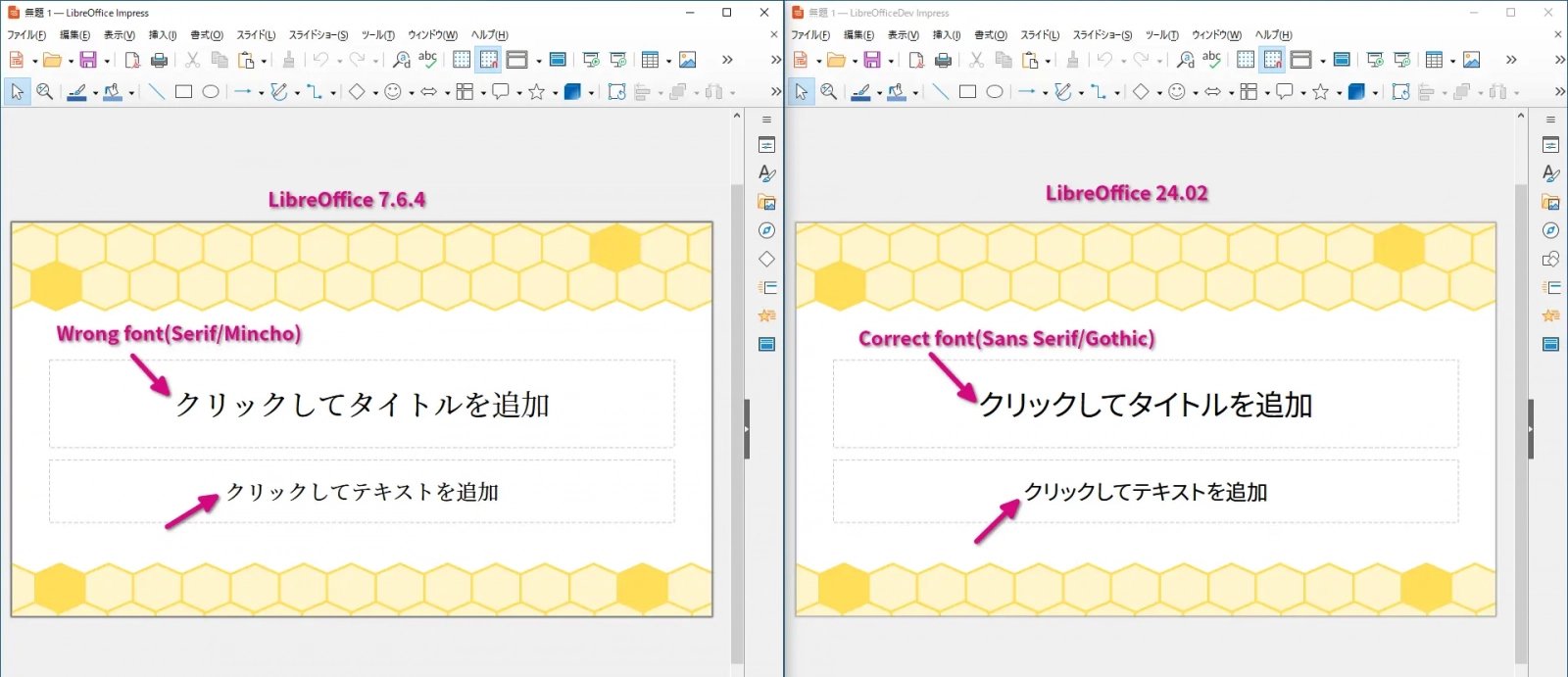Open Slide Layout dropdown arrow, left window
The width and height of the screenshot is (1568, 677).
click(x=538, y=61)
